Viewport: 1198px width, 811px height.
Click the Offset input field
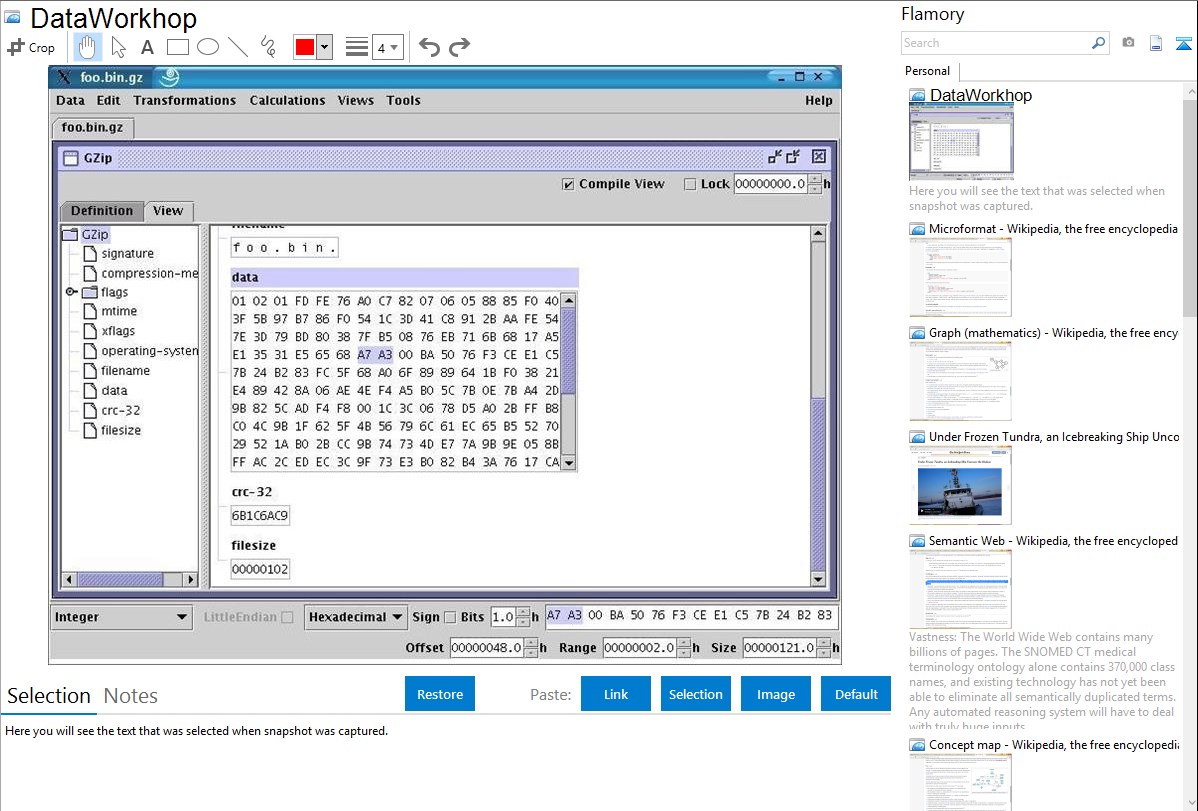[x=487, y=648]
